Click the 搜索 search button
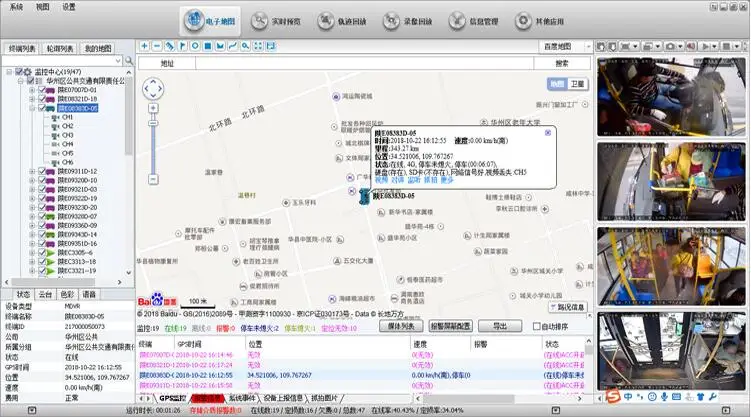751x417 pixels. pyautogui.click(x=561, y=63)
